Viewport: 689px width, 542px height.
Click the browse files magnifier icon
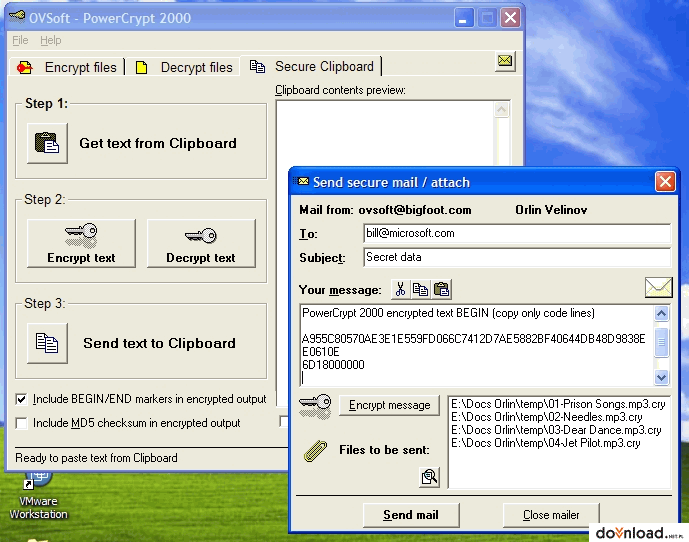pos(429,477)
